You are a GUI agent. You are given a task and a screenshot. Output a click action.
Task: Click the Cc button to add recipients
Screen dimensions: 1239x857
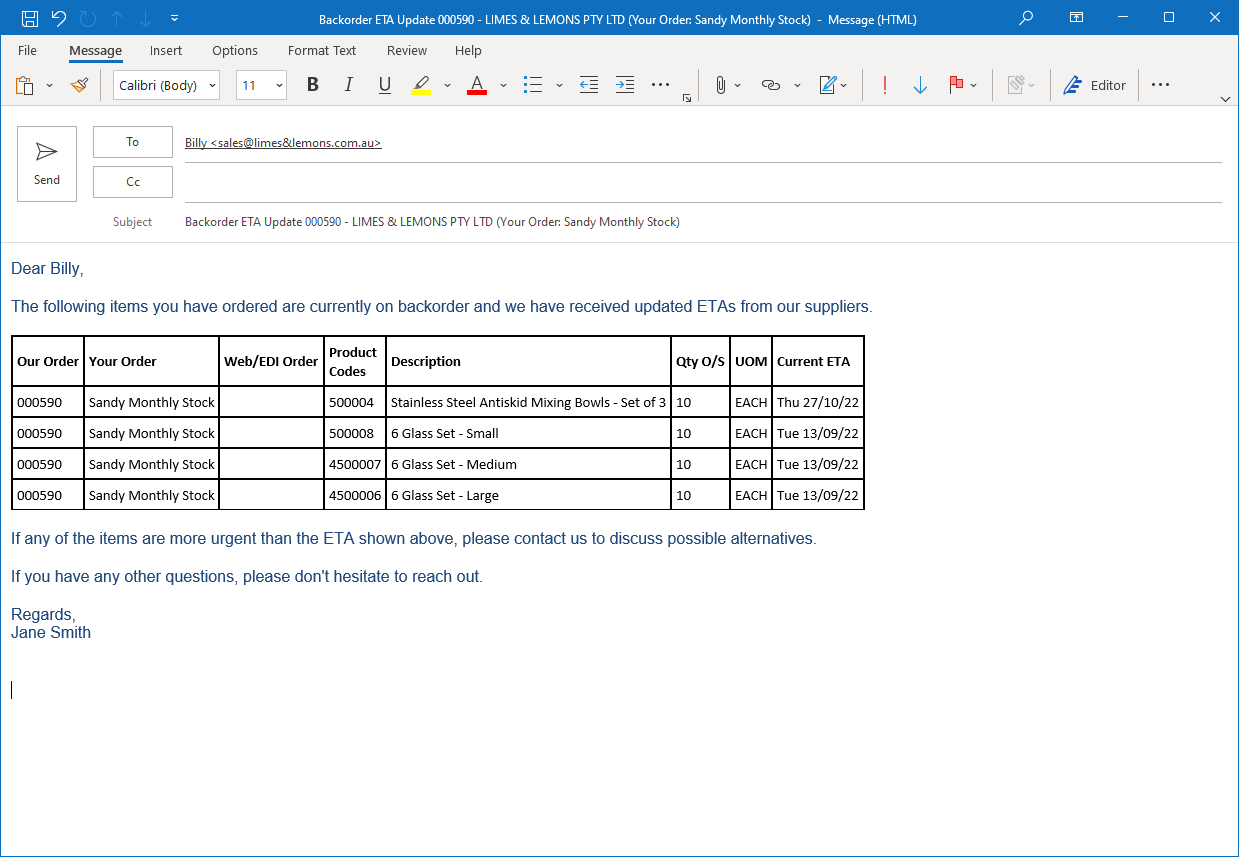[x=133, y=182]
